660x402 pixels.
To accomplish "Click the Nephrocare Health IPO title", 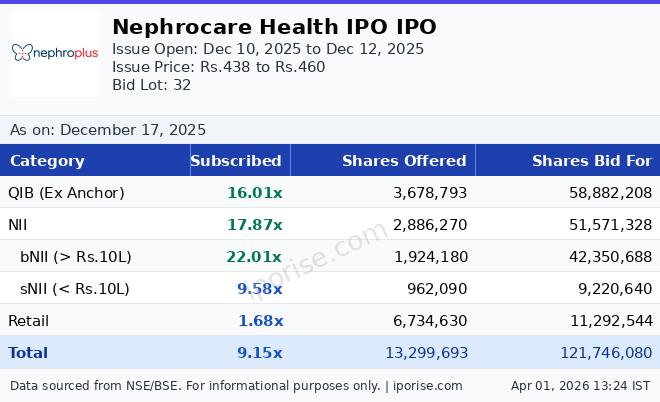I will (x=274, y=27).
